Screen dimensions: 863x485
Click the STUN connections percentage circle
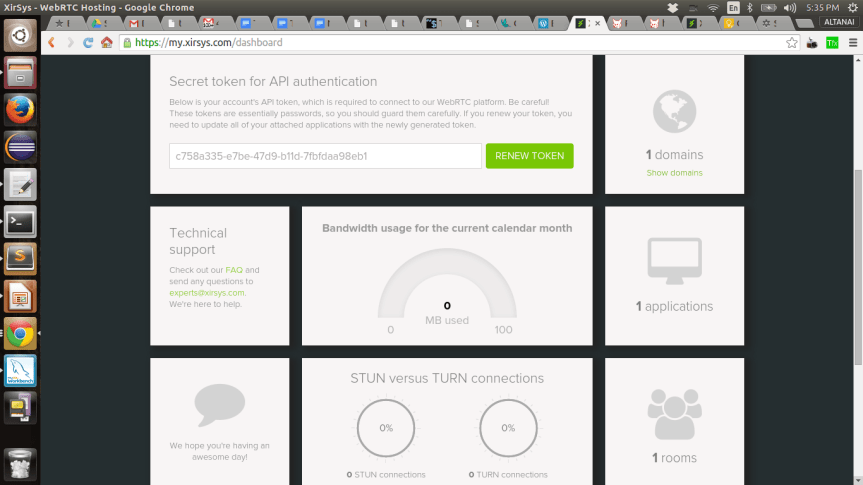pos(385,428)
